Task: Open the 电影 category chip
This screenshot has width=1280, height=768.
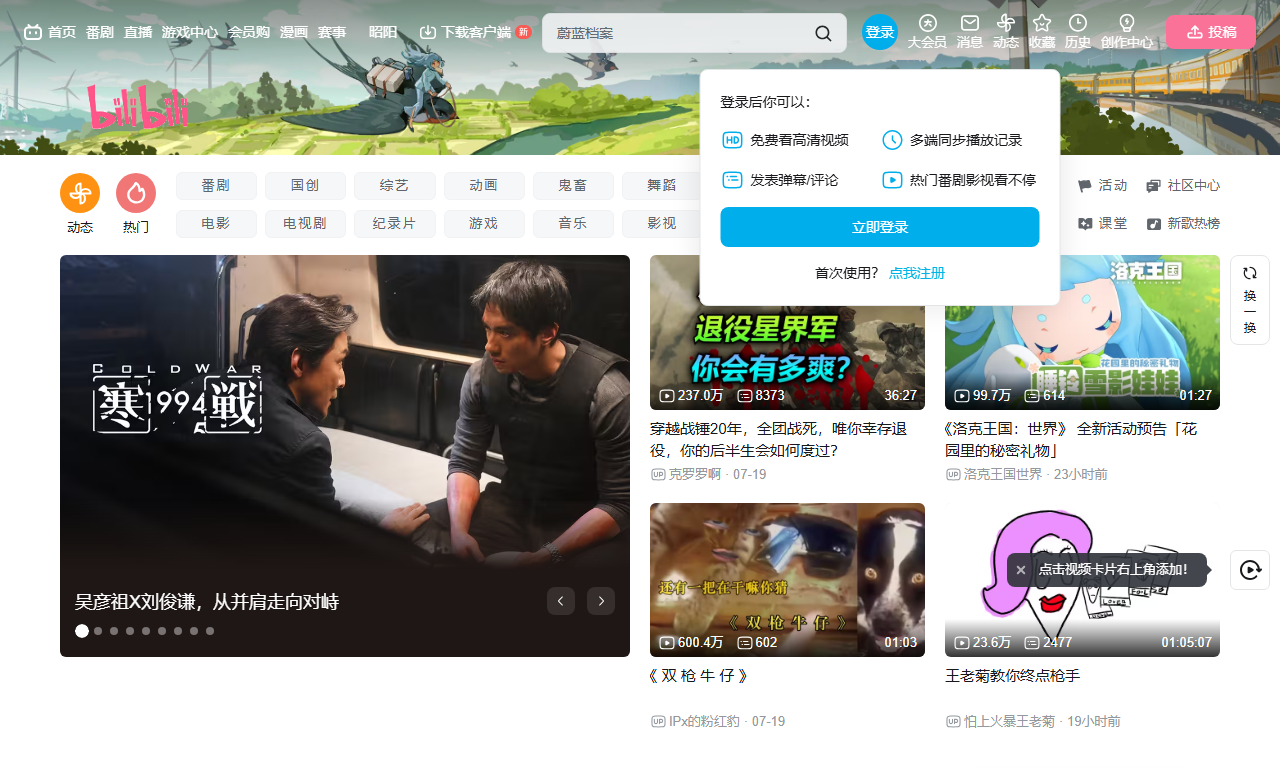Action: click(x=216, y=224)
